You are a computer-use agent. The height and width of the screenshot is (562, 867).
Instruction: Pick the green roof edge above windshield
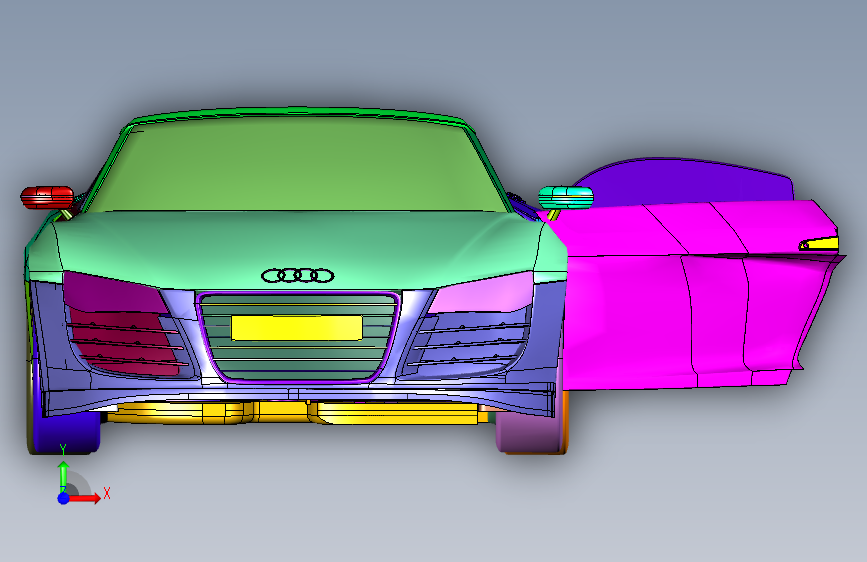[x=299, y=113]
